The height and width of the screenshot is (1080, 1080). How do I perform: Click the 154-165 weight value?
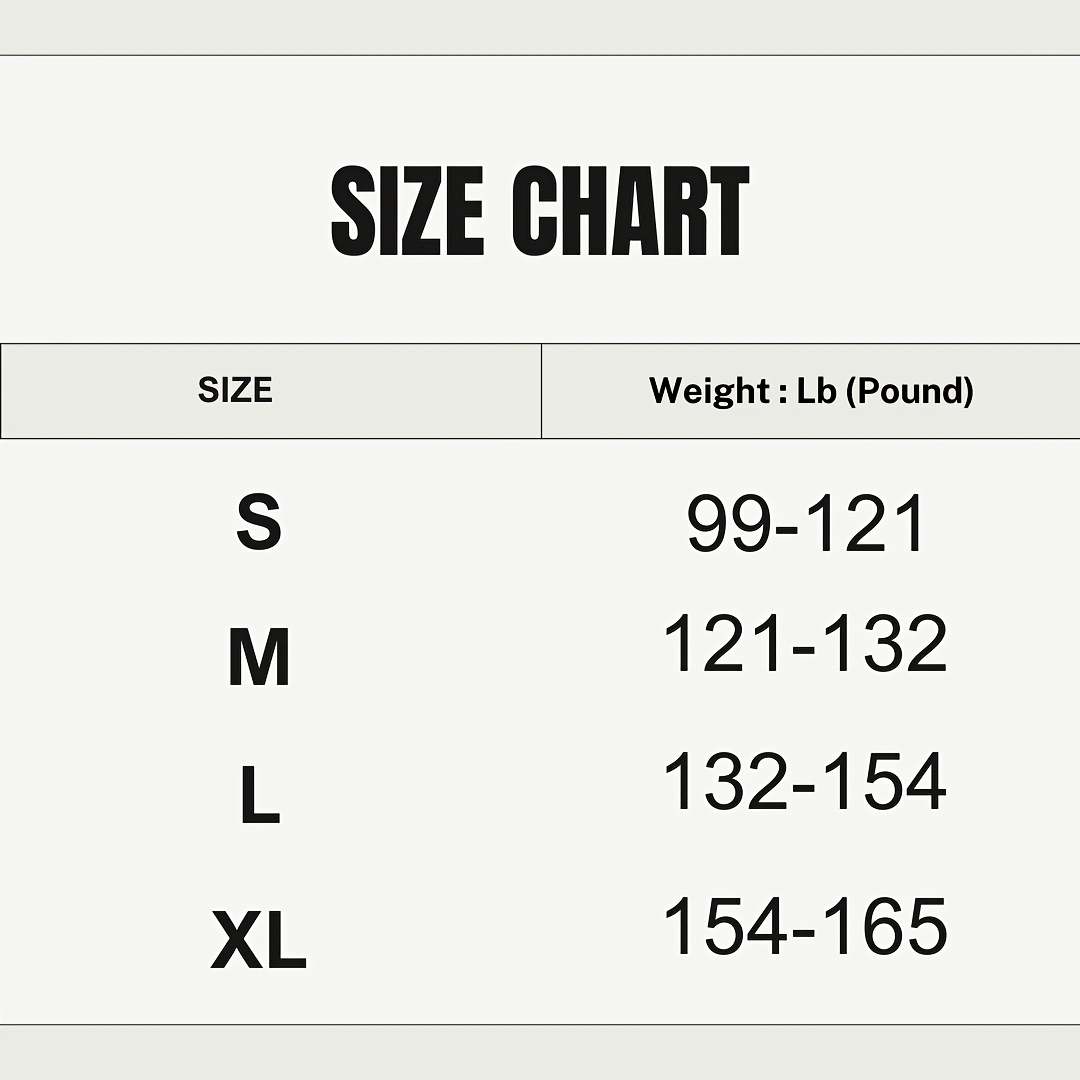click(805, 926)
